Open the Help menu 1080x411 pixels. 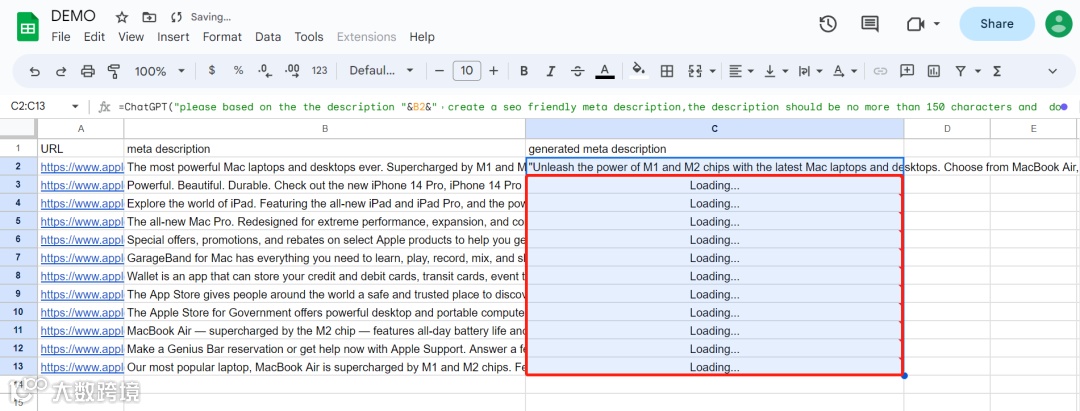coord(422,36)
